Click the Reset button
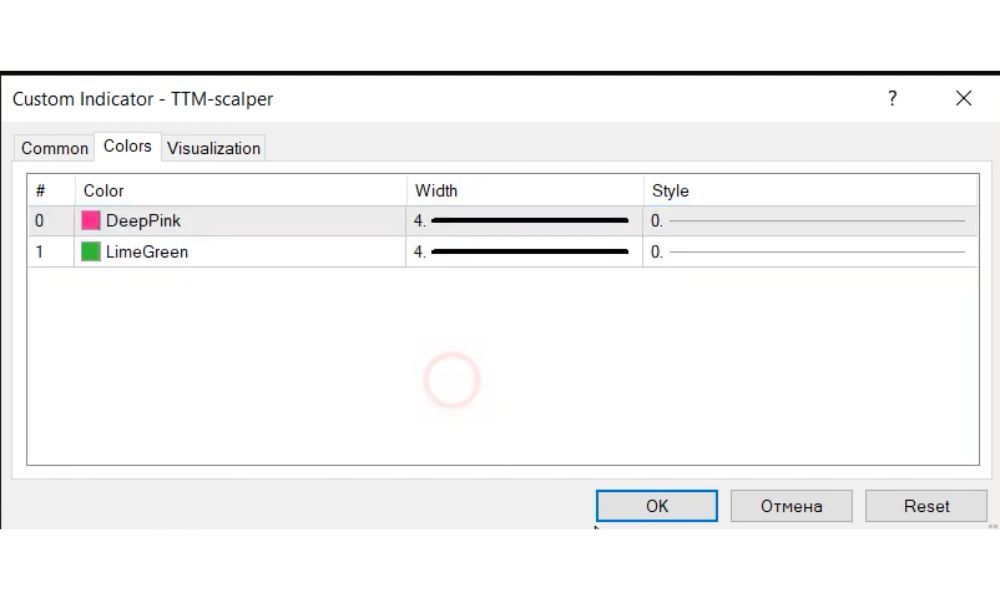This screenshot has height=600, width=1000. (x=926, y=506)
